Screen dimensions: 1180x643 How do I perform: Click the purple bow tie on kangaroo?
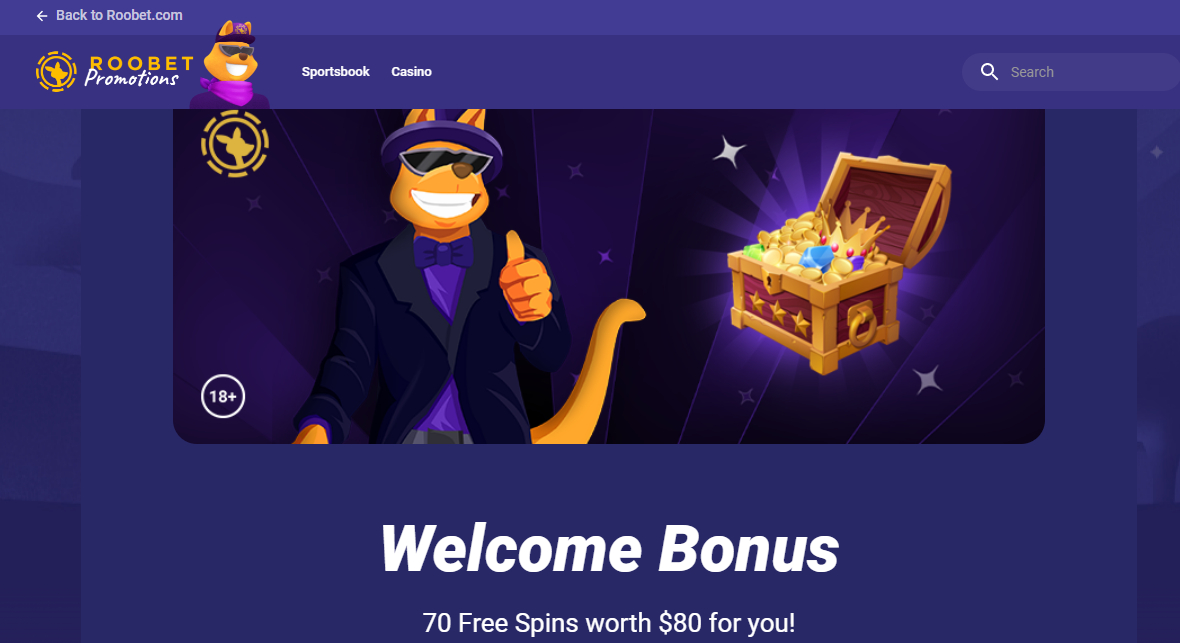442,251
